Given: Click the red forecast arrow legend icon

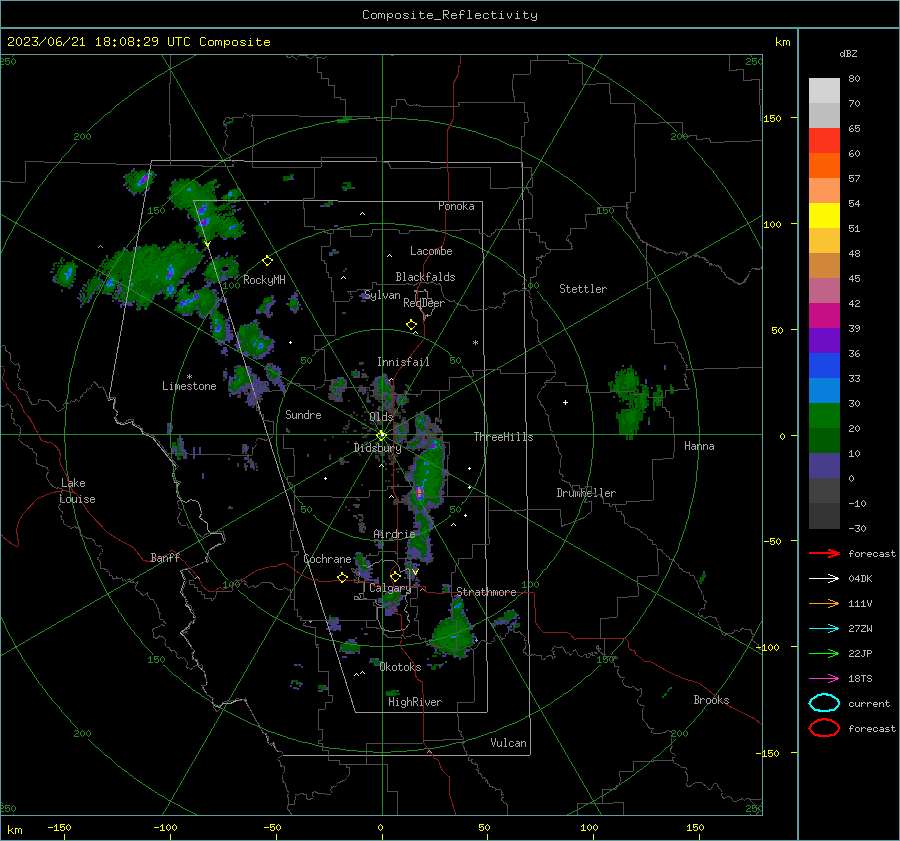Looking at the screenshot, I should [x=824, y=553].
